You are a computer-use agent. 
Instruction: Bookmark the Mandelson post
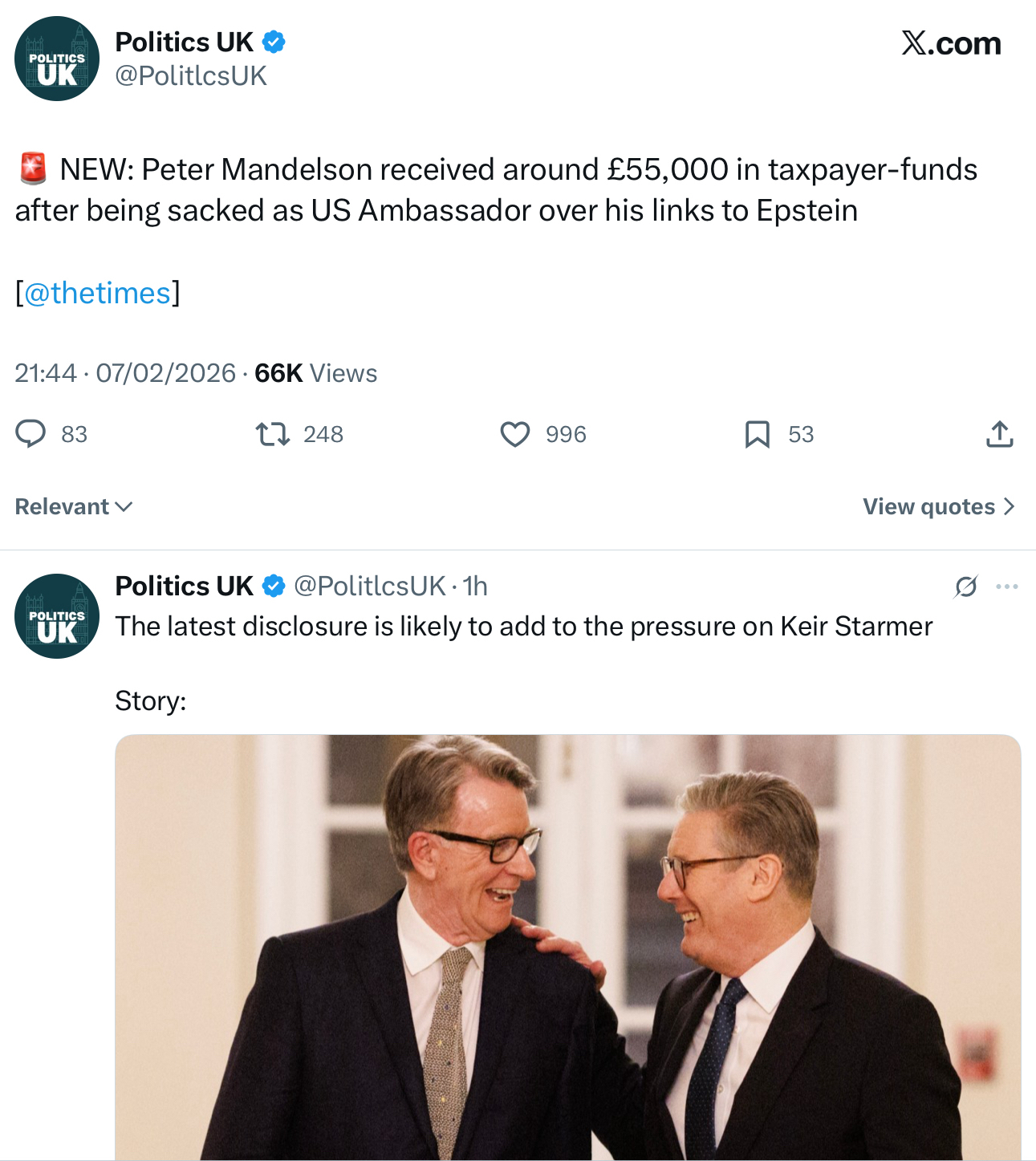coord(757,434)
